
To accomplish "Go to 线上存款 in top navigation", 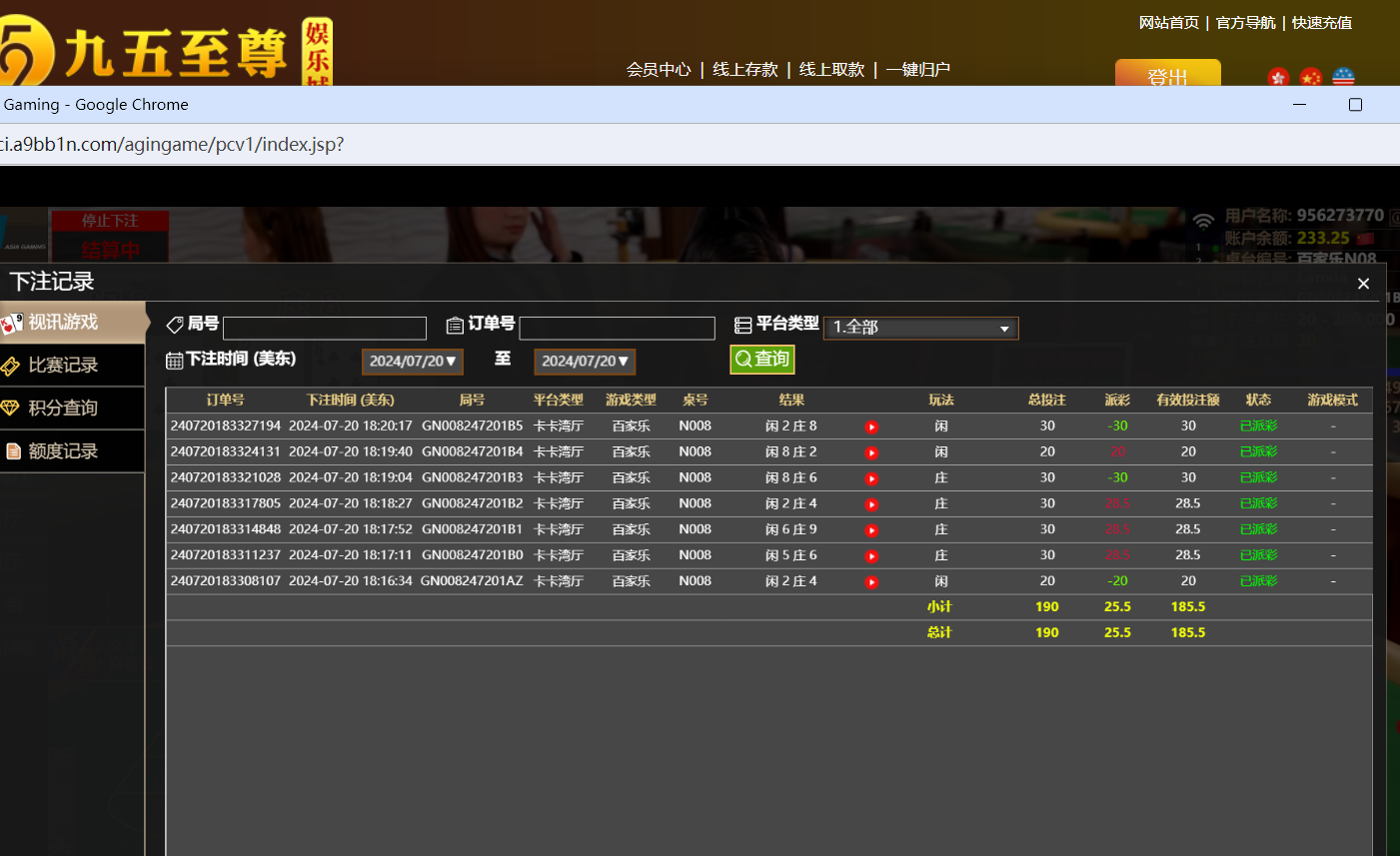I will click(744, 69).
